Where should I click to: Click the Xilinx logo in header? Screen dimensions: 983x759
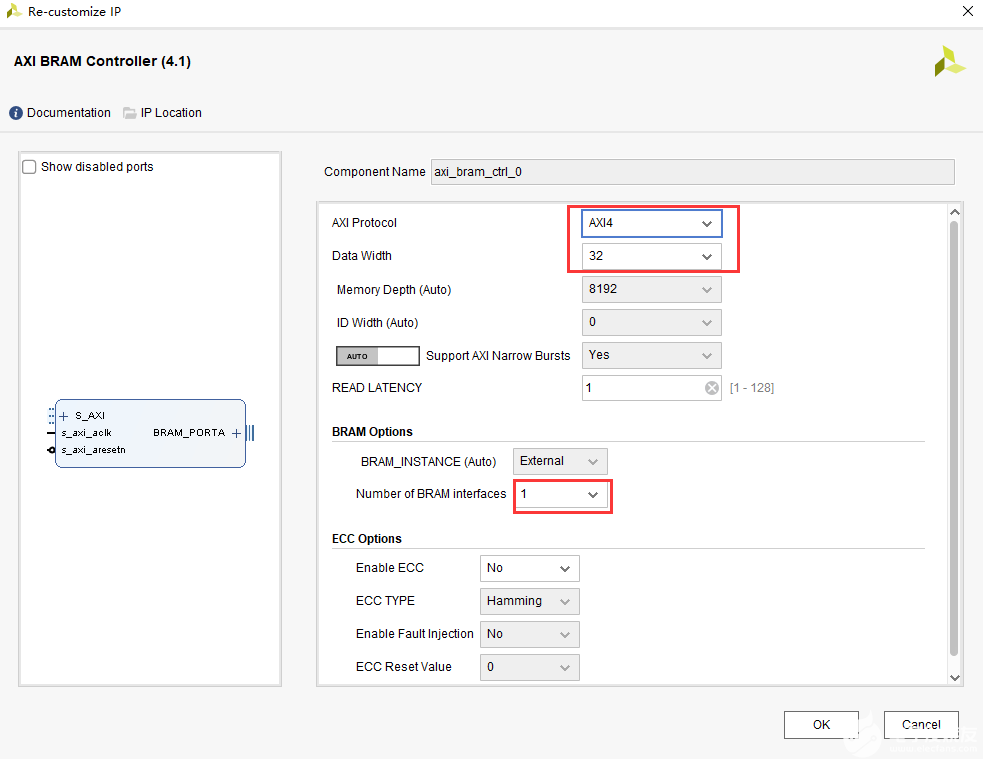click(x=949, y=61)
